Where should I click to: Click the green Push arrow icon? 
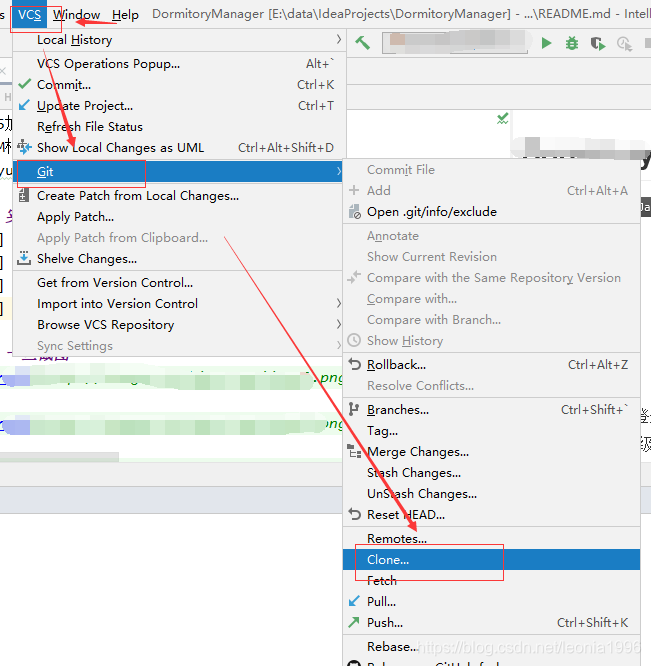(354, 622)
